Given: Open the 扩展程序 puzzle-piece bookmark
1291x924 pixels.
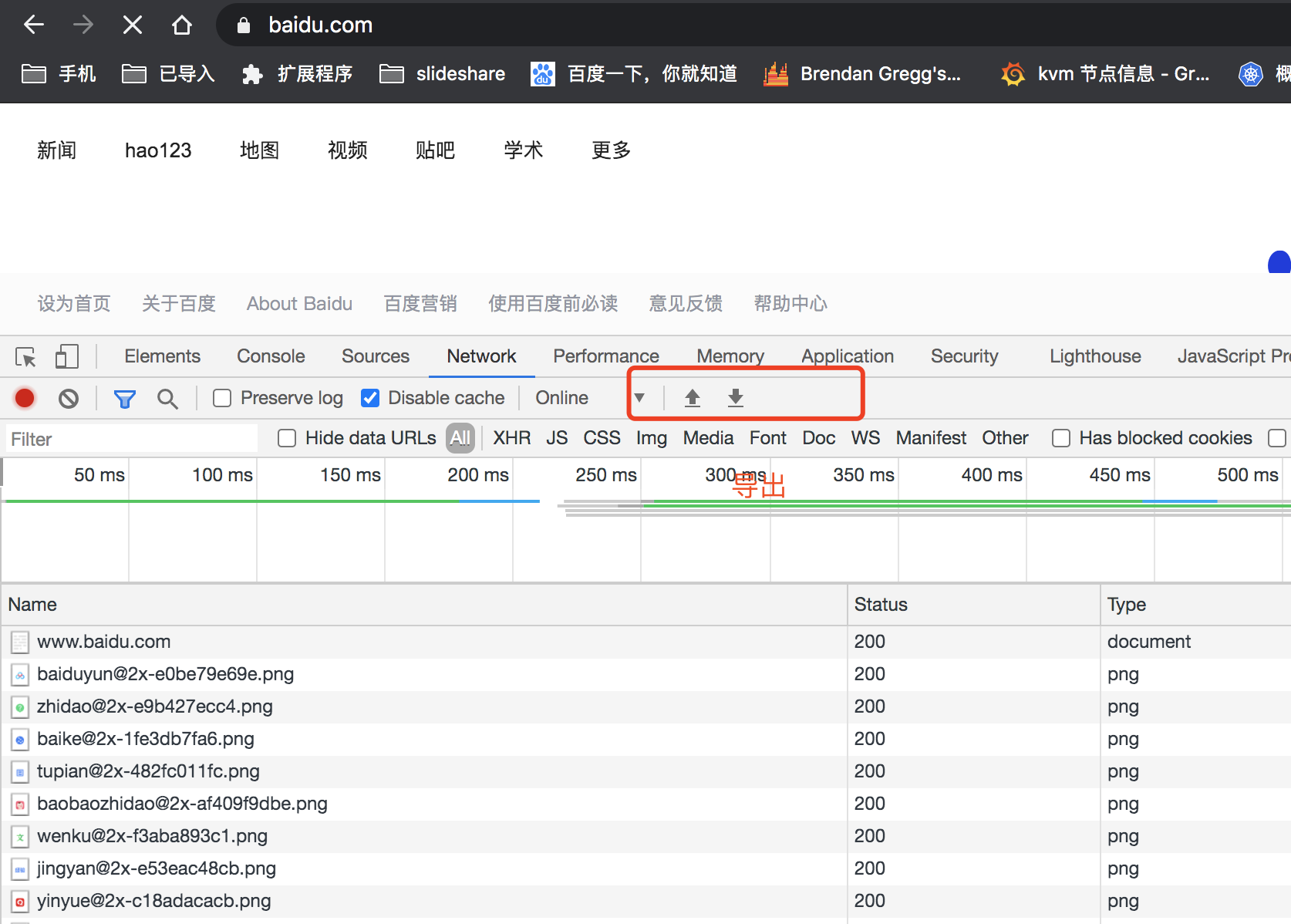Looking at the screenshot, I should [x=297, y=74].
